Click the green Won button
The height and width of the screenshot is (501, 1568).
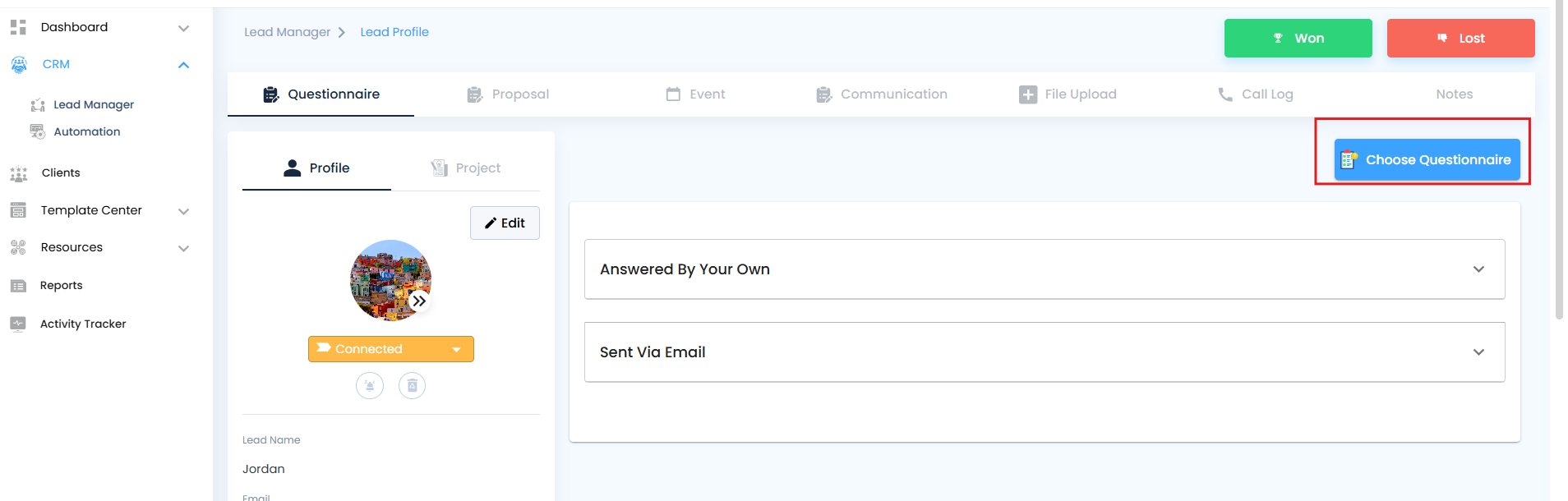pyautogui.click(x=1298, y=39)
